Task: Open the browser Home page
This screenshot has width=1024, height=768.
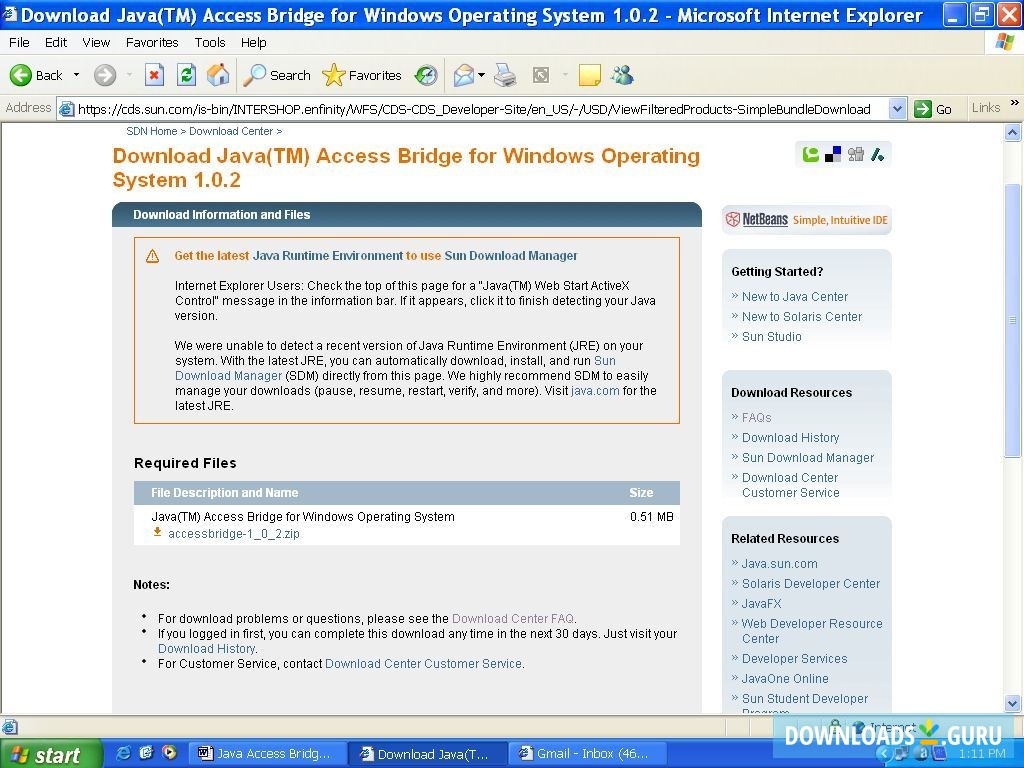Action: pyautogui.click(x=218, y=75)
